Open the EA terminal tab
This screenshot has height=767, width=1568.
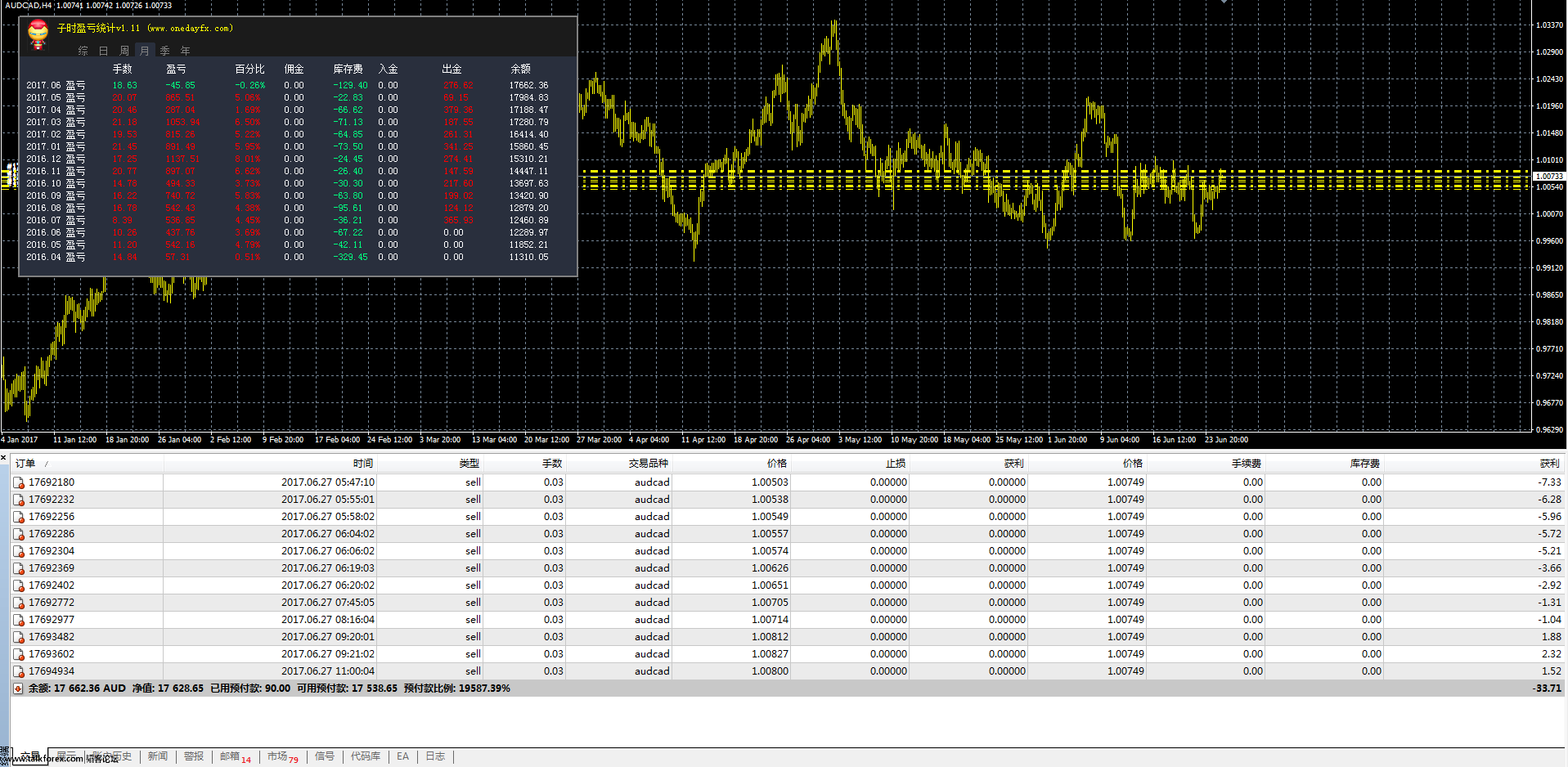point(402,756)
